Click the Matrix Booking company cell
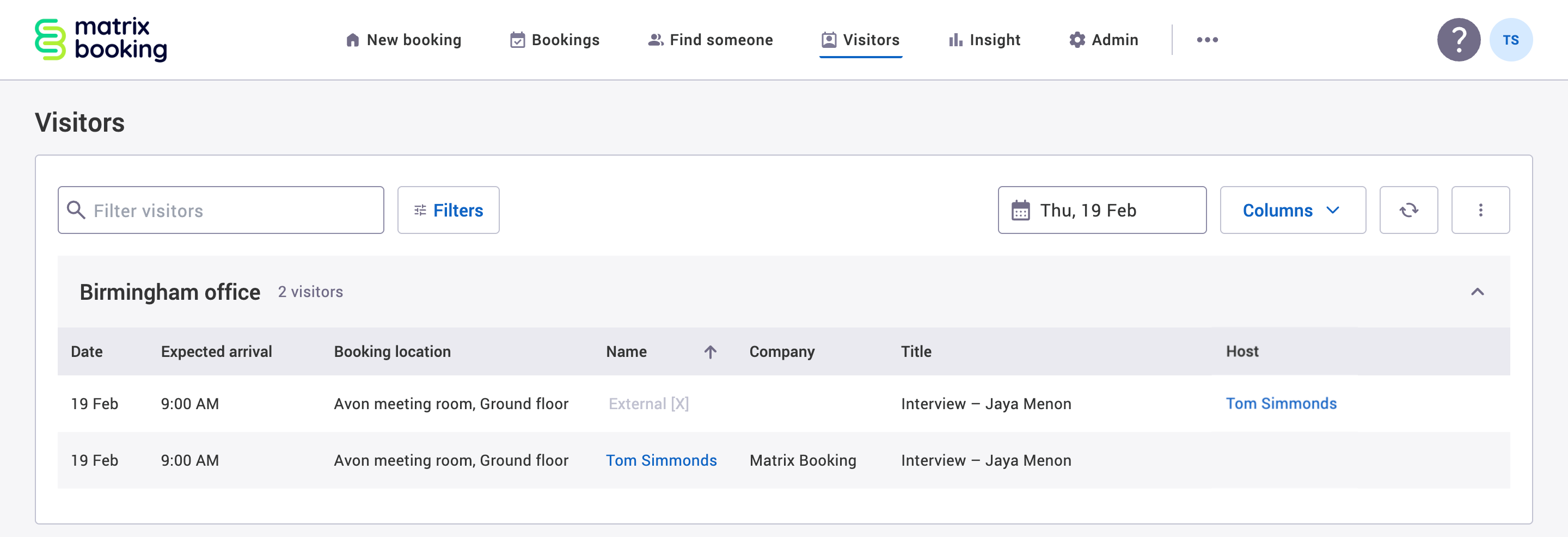Image resolution: width=1568 pixels, height=537 pixels. point(803,460)
